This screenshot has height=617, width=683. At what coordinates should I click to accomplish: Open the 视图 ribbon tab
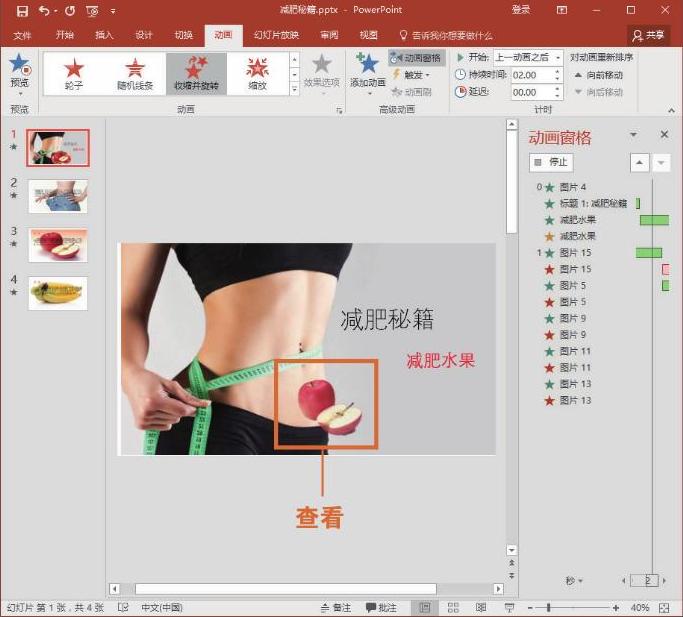pyautogui.click(x=369, y=35)
